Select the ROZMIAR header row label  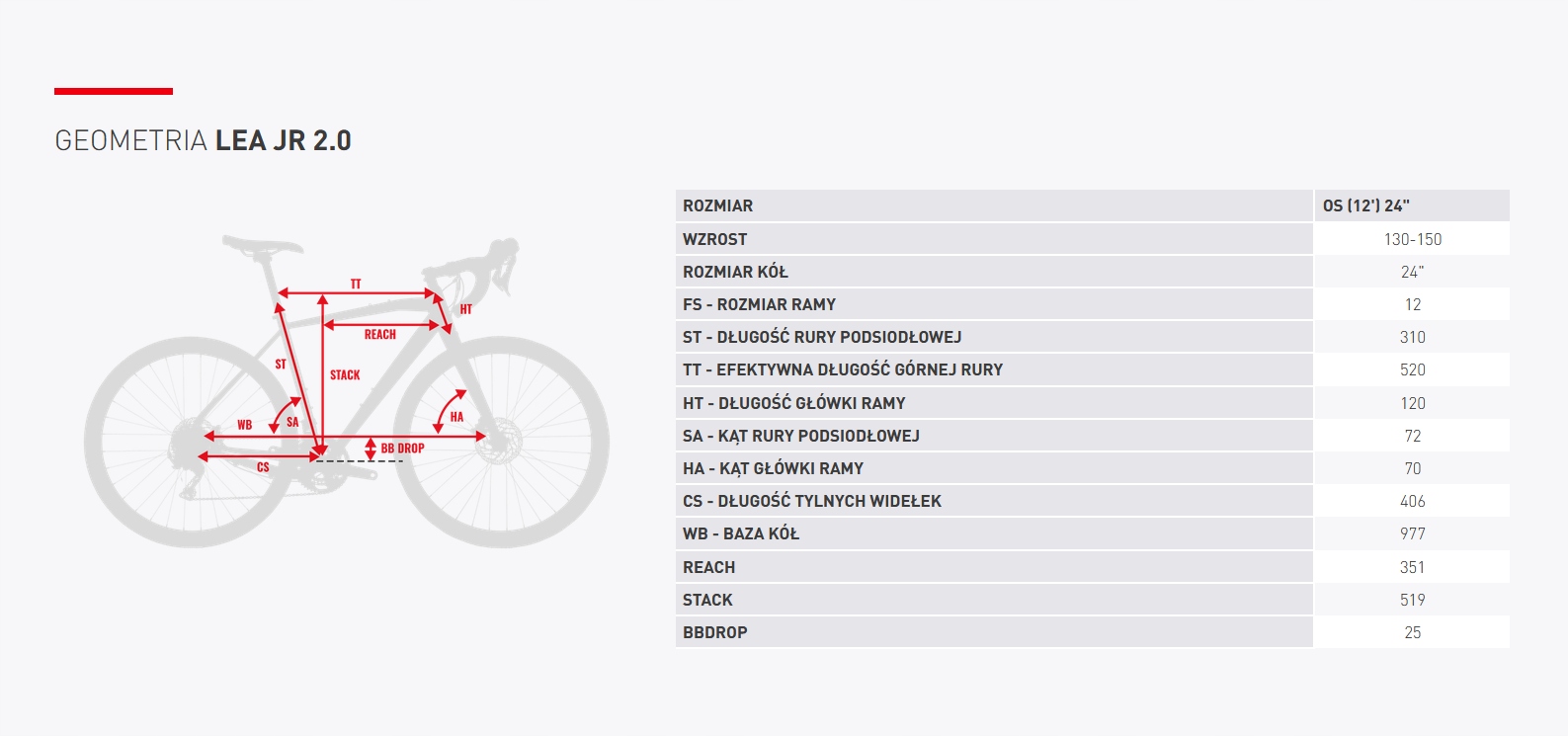coord(718,205)
